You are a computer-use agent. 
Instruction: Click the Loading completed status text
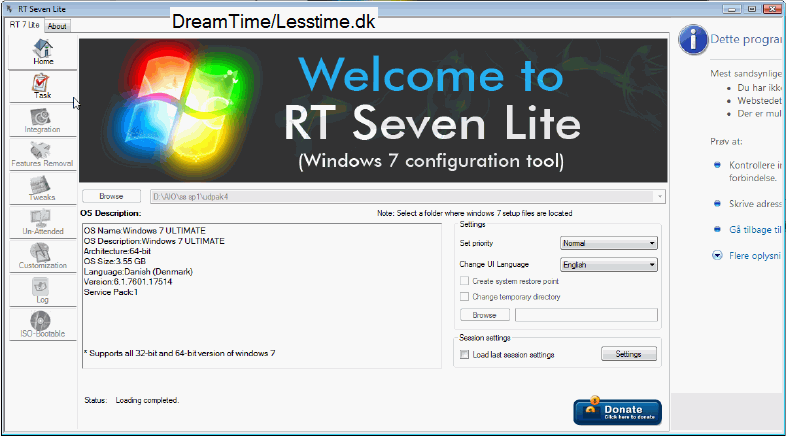pos(147,400)
